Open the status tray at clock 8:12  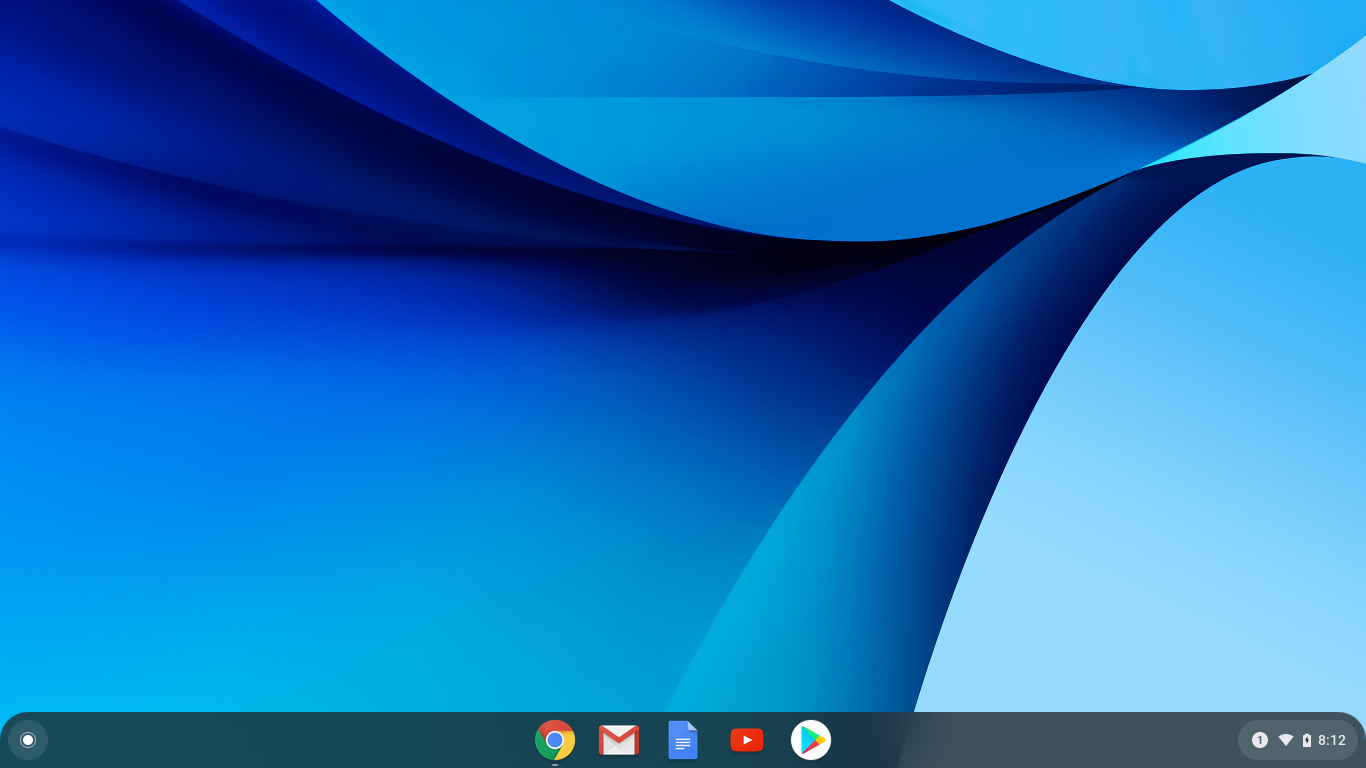[x=1332, y=740]
